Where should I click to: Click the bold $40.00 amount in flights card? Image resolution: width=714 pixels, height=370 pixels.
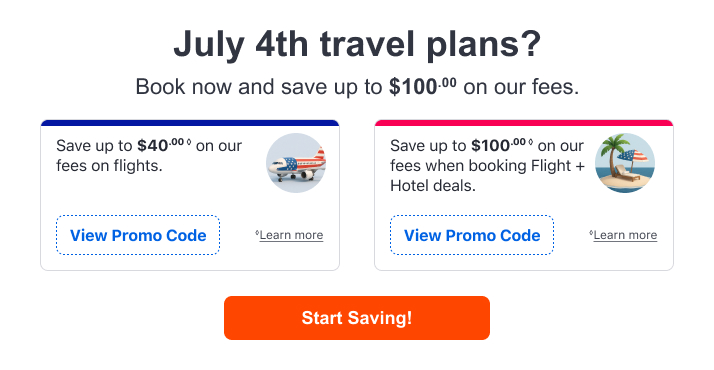point(160,145)
